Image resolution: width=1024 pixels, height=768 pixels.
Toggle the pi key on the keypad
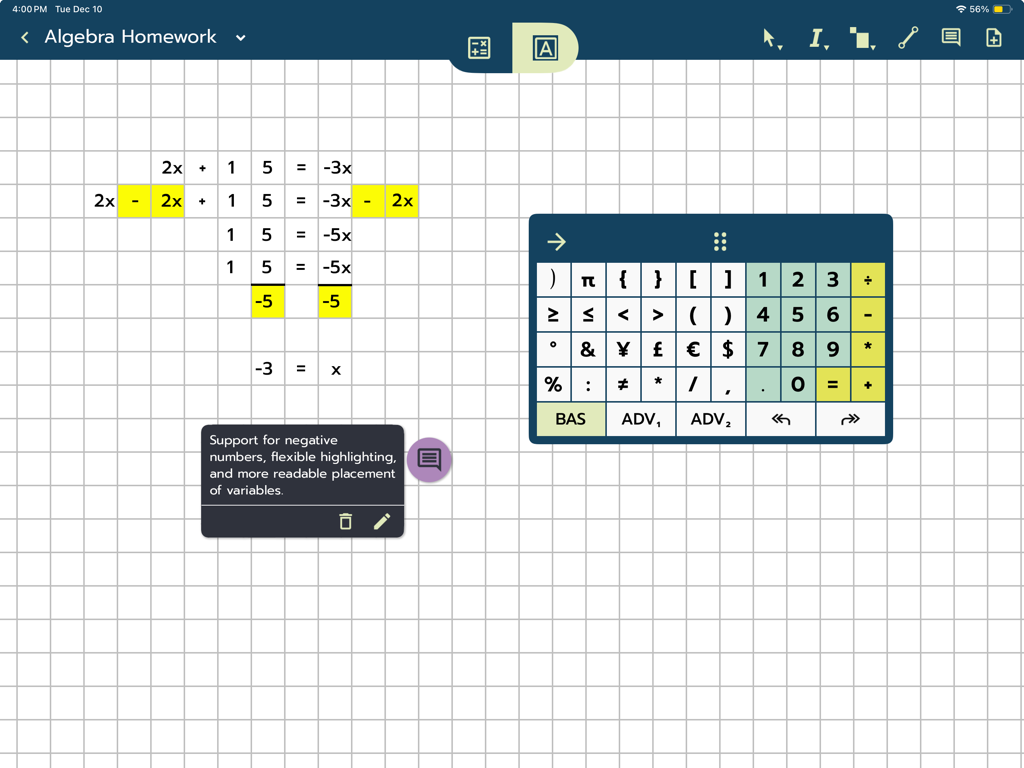click(x=587, y=279)
